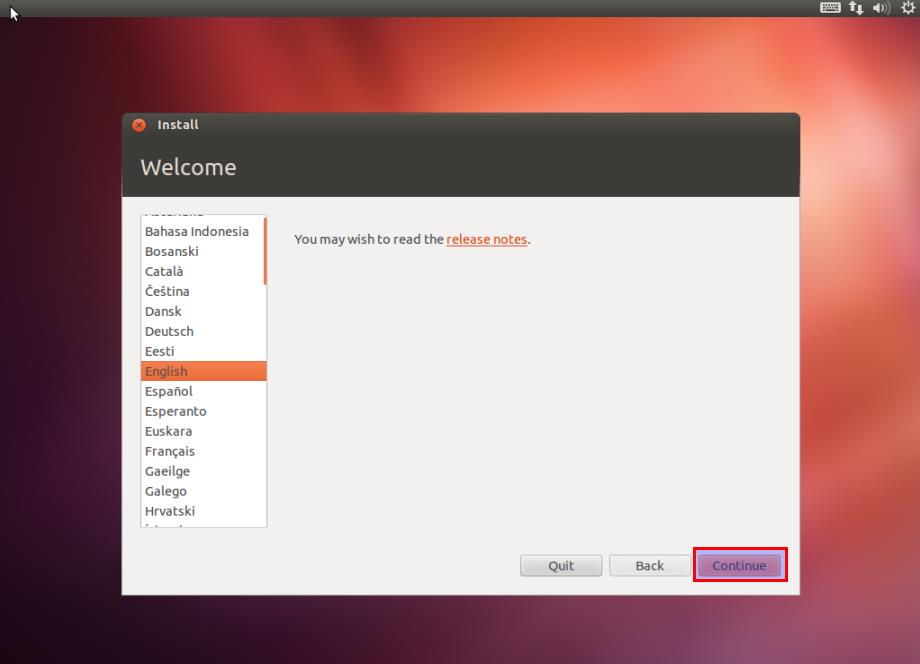Click the Continue button
Image resolution: width=920 pixels, height=664 pixels.
739,565
